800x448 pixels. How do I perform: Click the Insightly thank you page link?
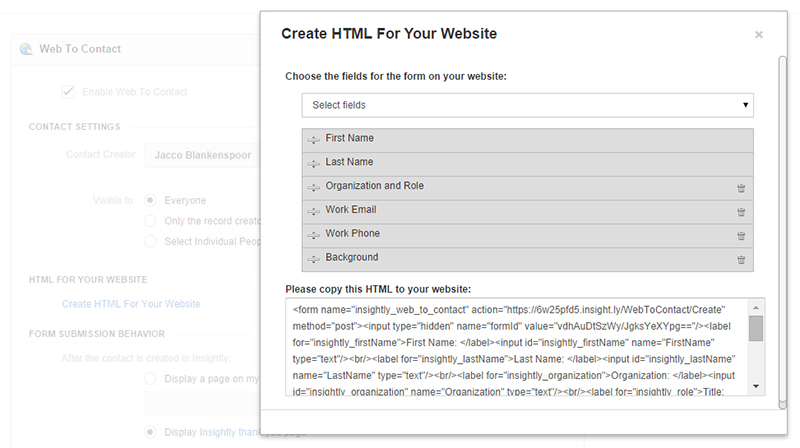[x=229, y=432]
